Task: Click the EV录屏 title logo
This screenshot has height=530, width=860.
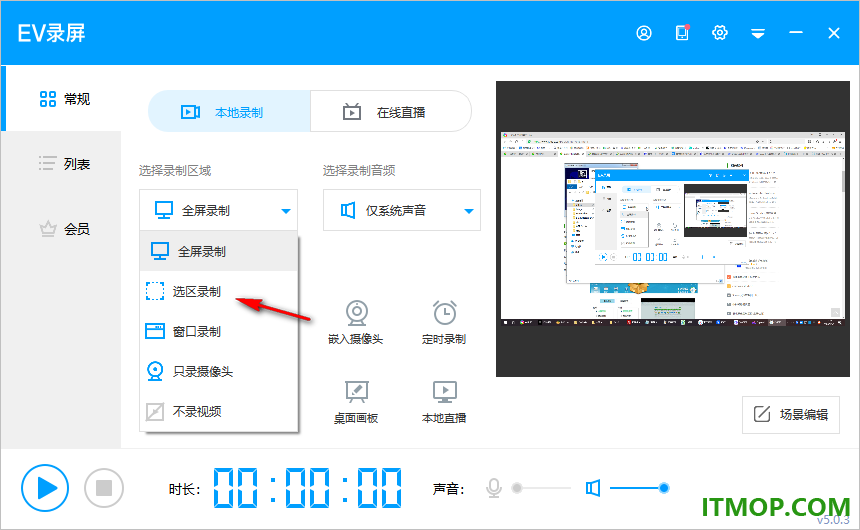Action: pos(52,33)
